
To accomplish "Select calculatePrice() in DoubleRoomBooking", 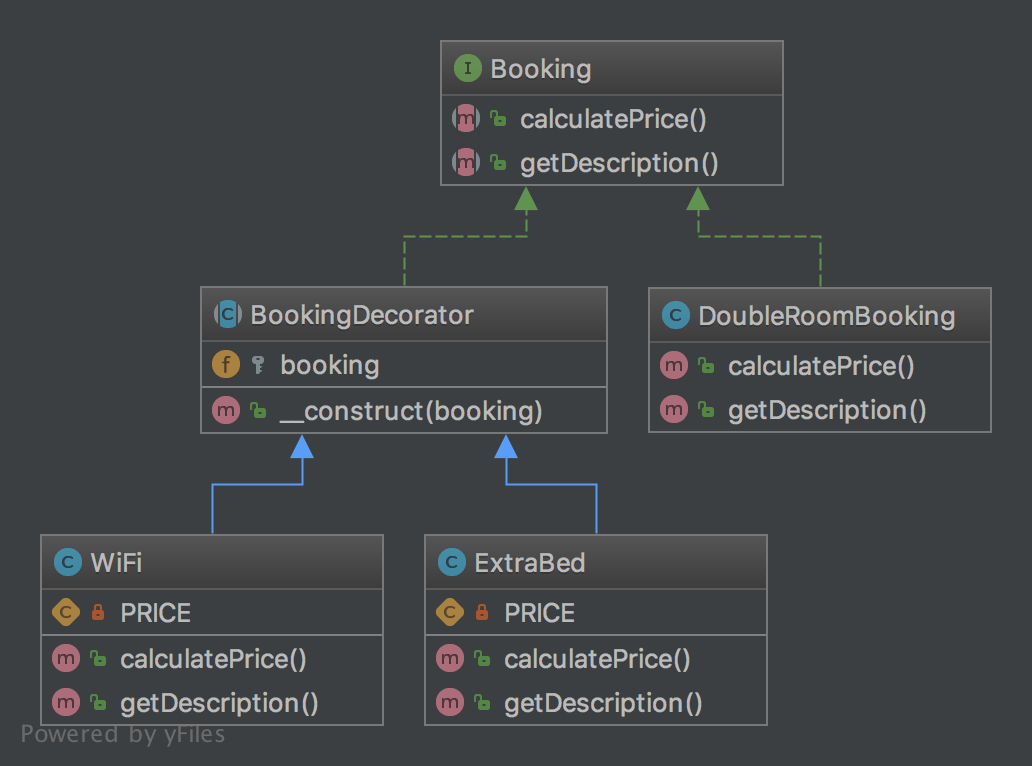I will coord(821,366).
